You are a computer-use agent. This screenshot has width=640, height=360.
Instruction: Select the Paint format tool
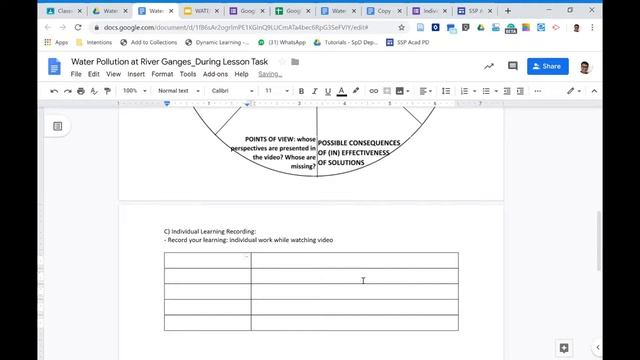tap(107, 91)
